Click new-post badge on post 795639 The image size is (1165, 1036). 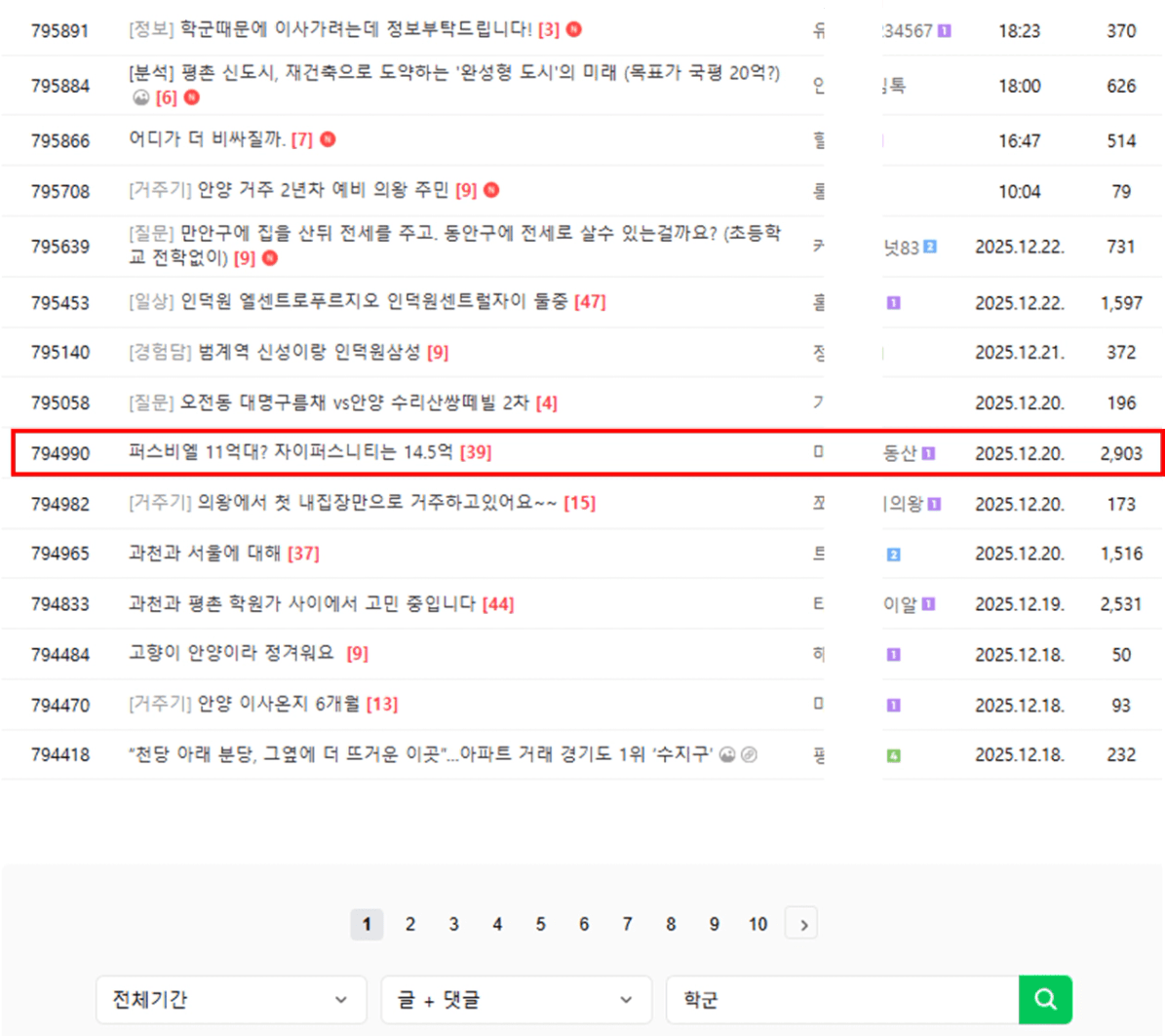[x=270, y=257]
